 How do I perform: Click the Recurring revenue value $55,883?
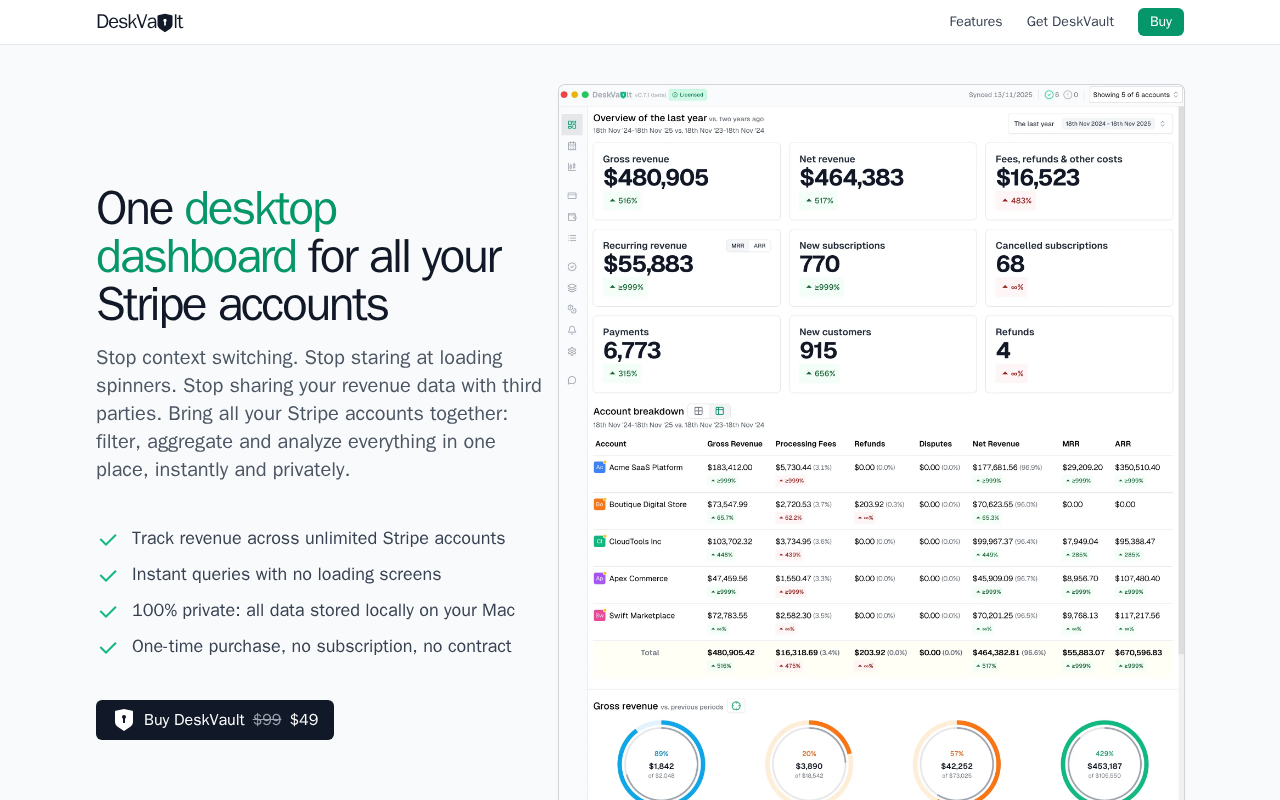point(648,265)
